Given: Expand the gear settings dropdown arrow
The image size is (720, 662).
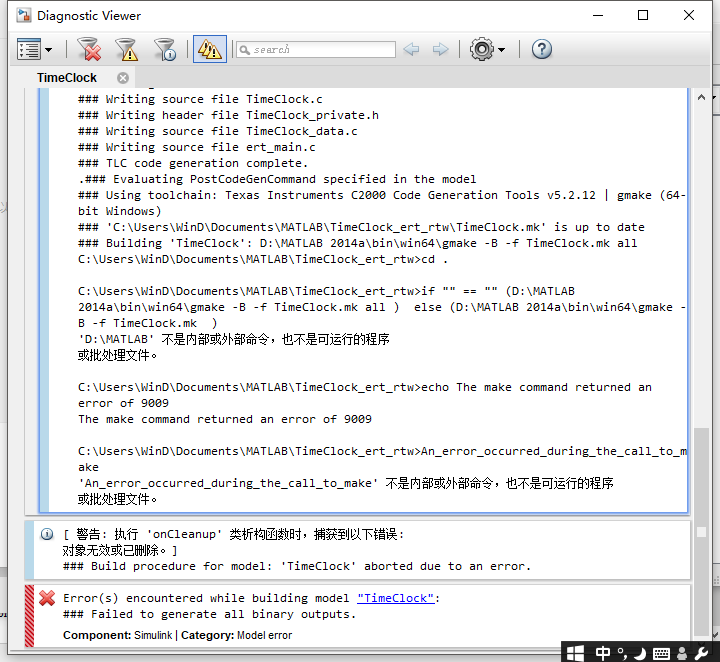Looking at the screenshot, I should [x=501, y=50].
